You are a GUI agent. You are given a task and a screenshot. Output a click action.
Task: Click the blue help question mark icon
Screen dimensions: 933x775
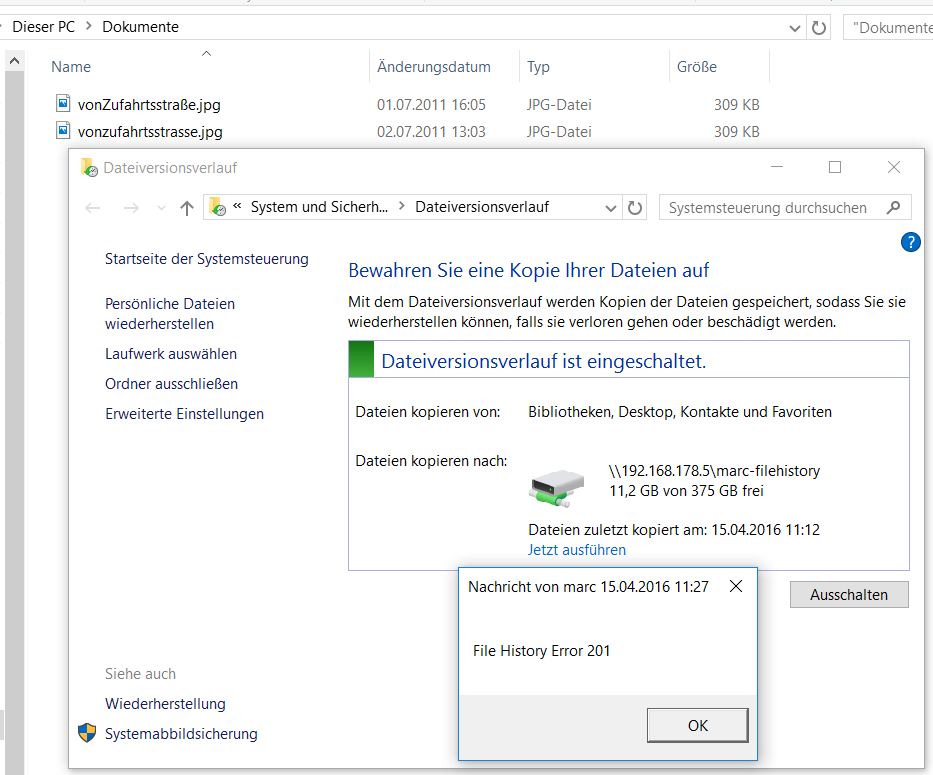point(910,242)
